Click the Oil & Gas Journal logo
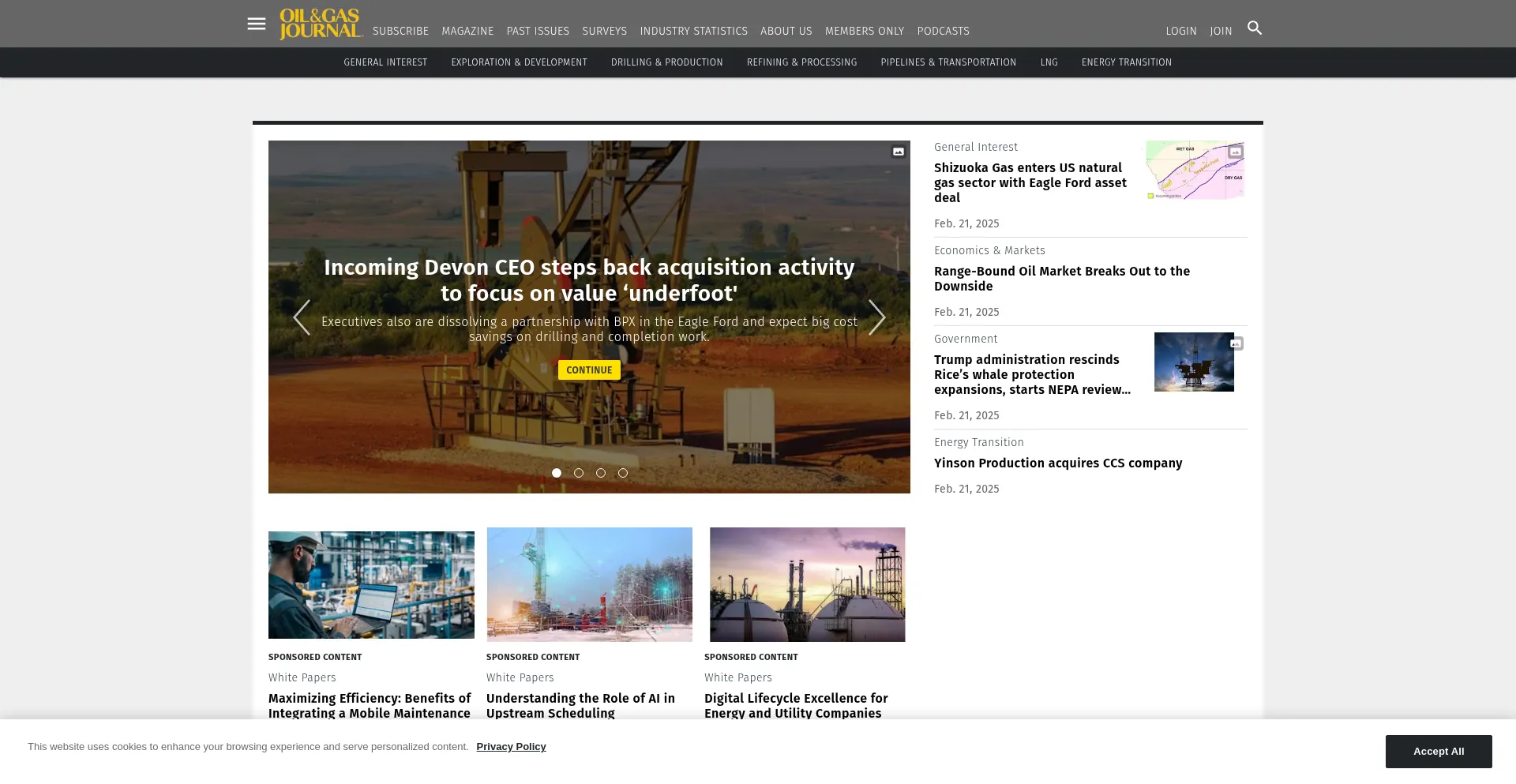The width and height of the screenshot is (1516, 784). (x=321, y=24)
